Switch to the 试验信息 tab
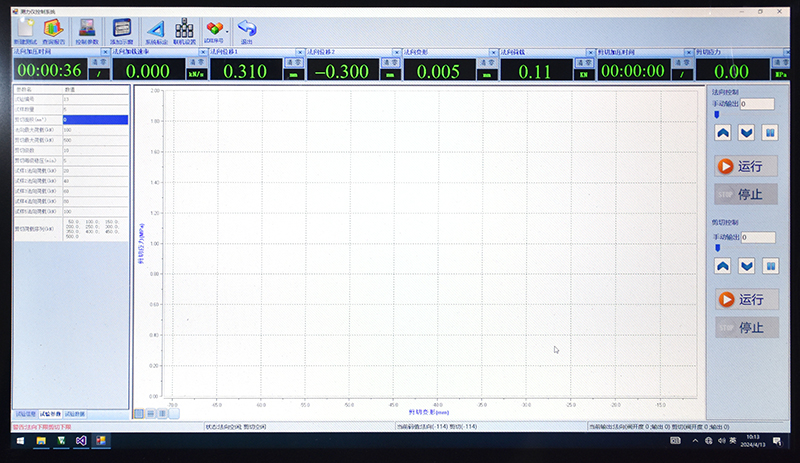The width and height of the screenshot is (800, 463). [24, 413]
